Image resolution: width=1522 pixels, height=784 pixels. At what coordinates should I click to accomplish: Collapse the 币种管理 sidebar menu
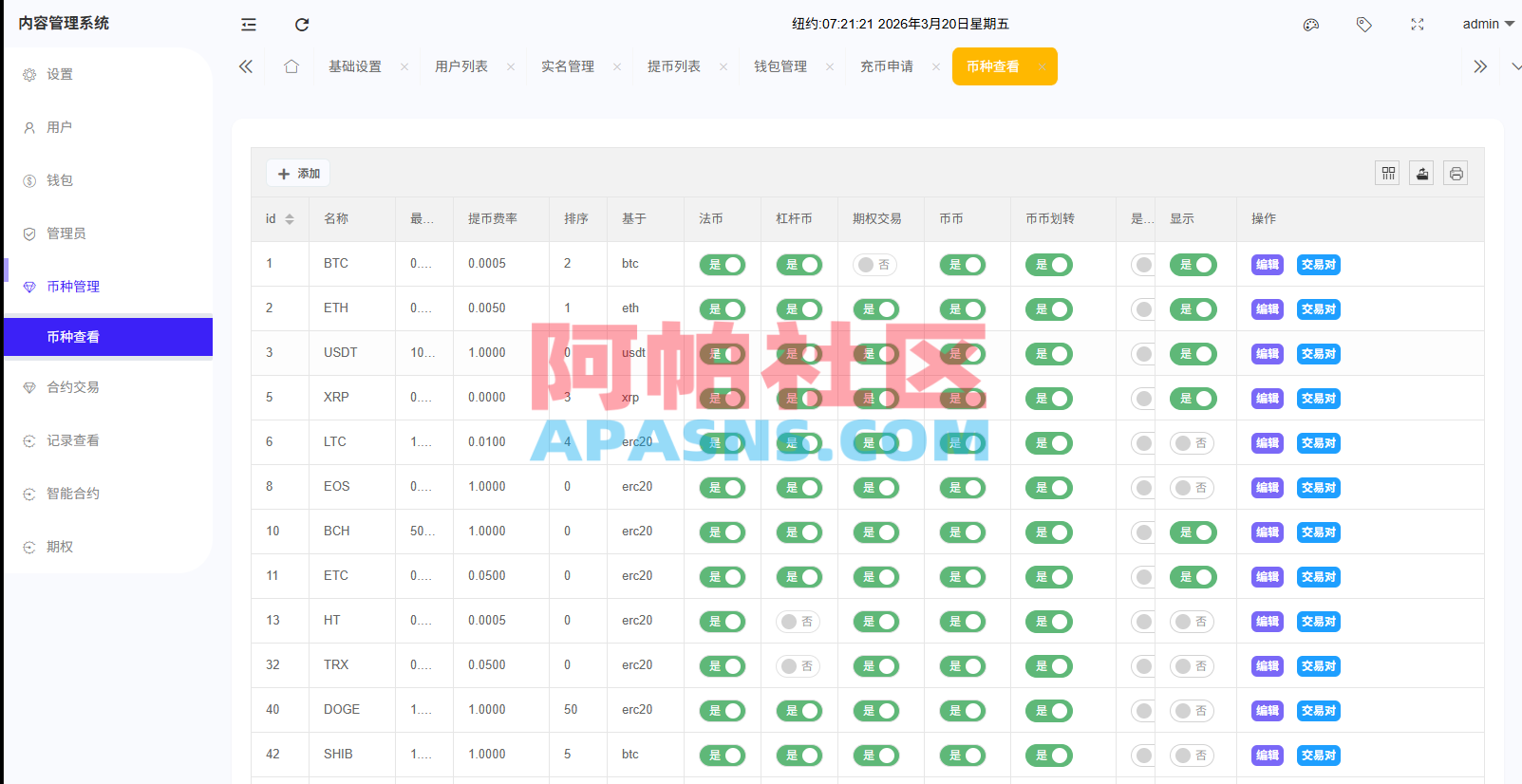click(x=108, y=287)
